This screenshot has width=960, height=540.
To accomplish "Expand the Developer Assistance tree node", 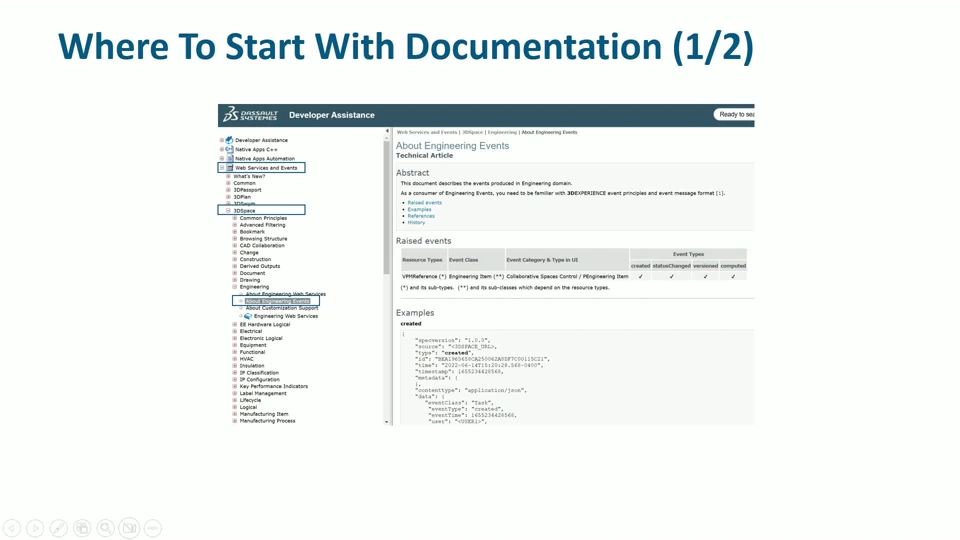I will pos(222,140).
